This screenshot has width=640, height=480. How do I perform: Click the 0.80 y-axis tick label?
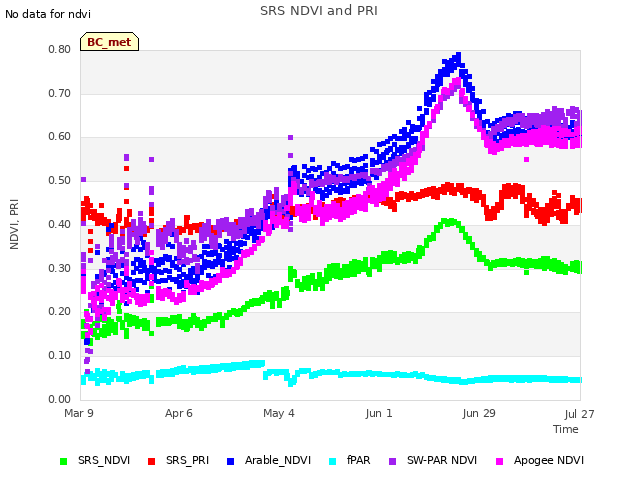point(60,49)
